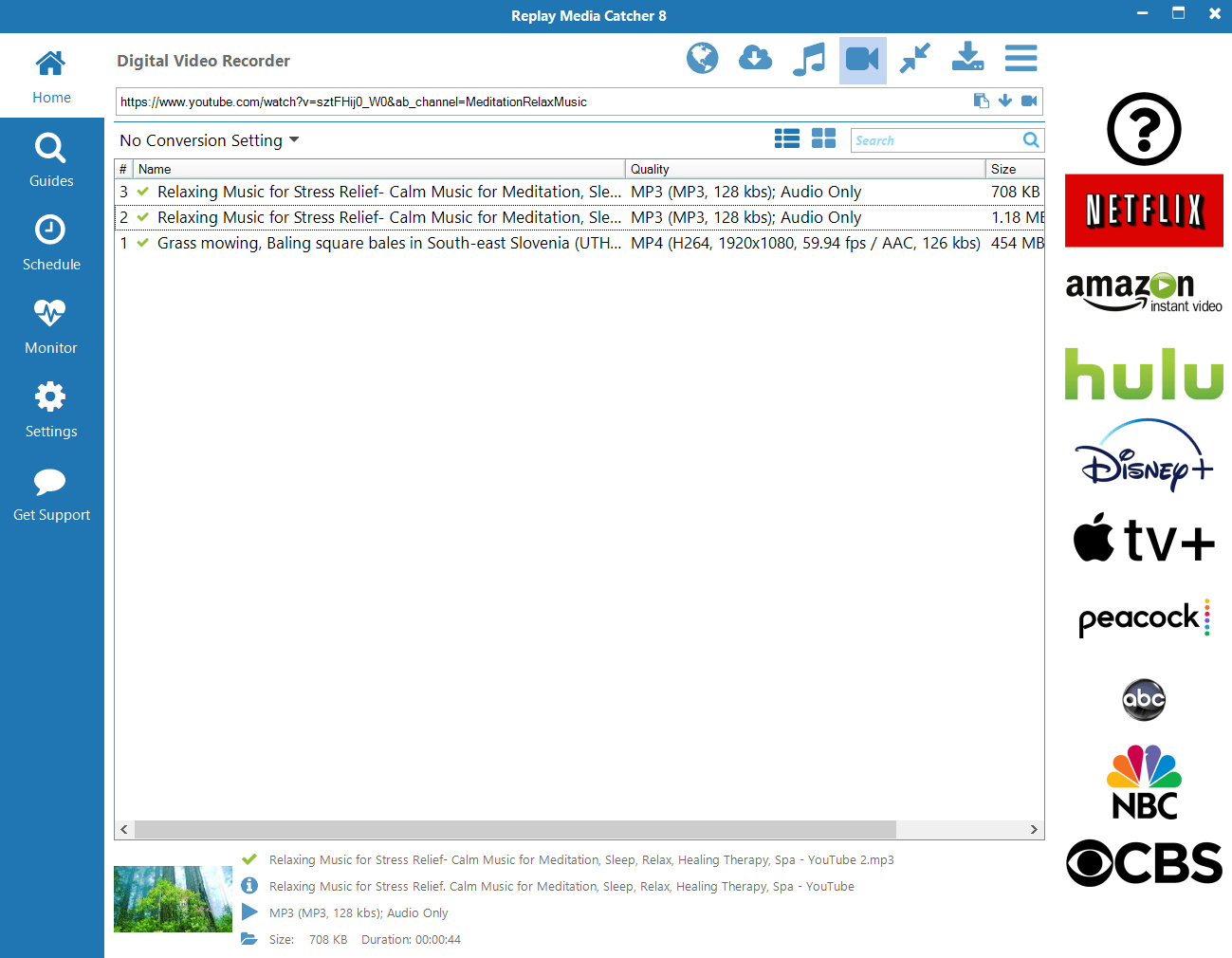The width and height of the screenshot is (1232, 958).
Task: Sort list by Name column header
Action: click(378, 169)
